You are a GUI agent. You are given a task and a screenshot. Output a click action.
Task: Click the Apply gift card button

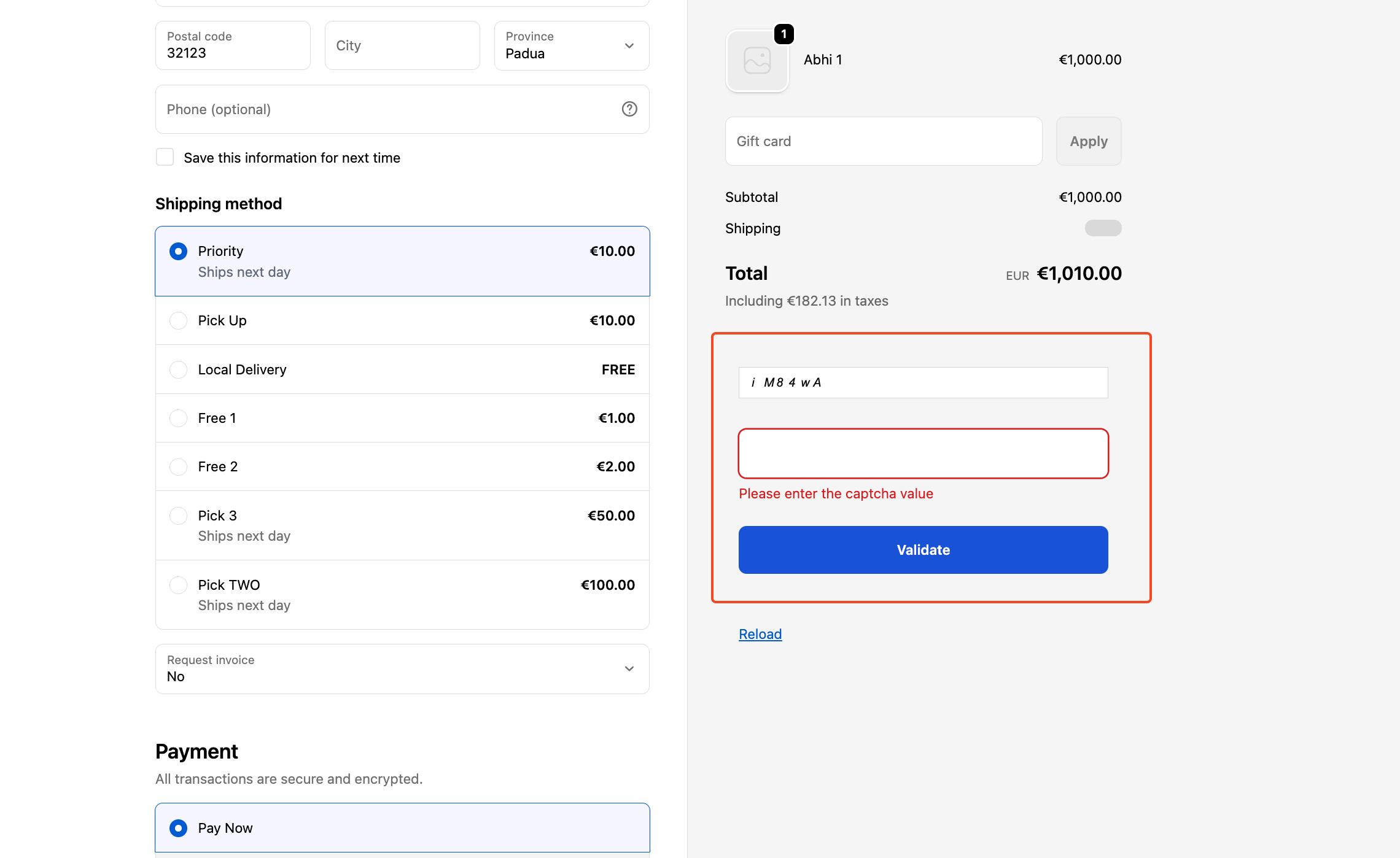(1089, 141)
